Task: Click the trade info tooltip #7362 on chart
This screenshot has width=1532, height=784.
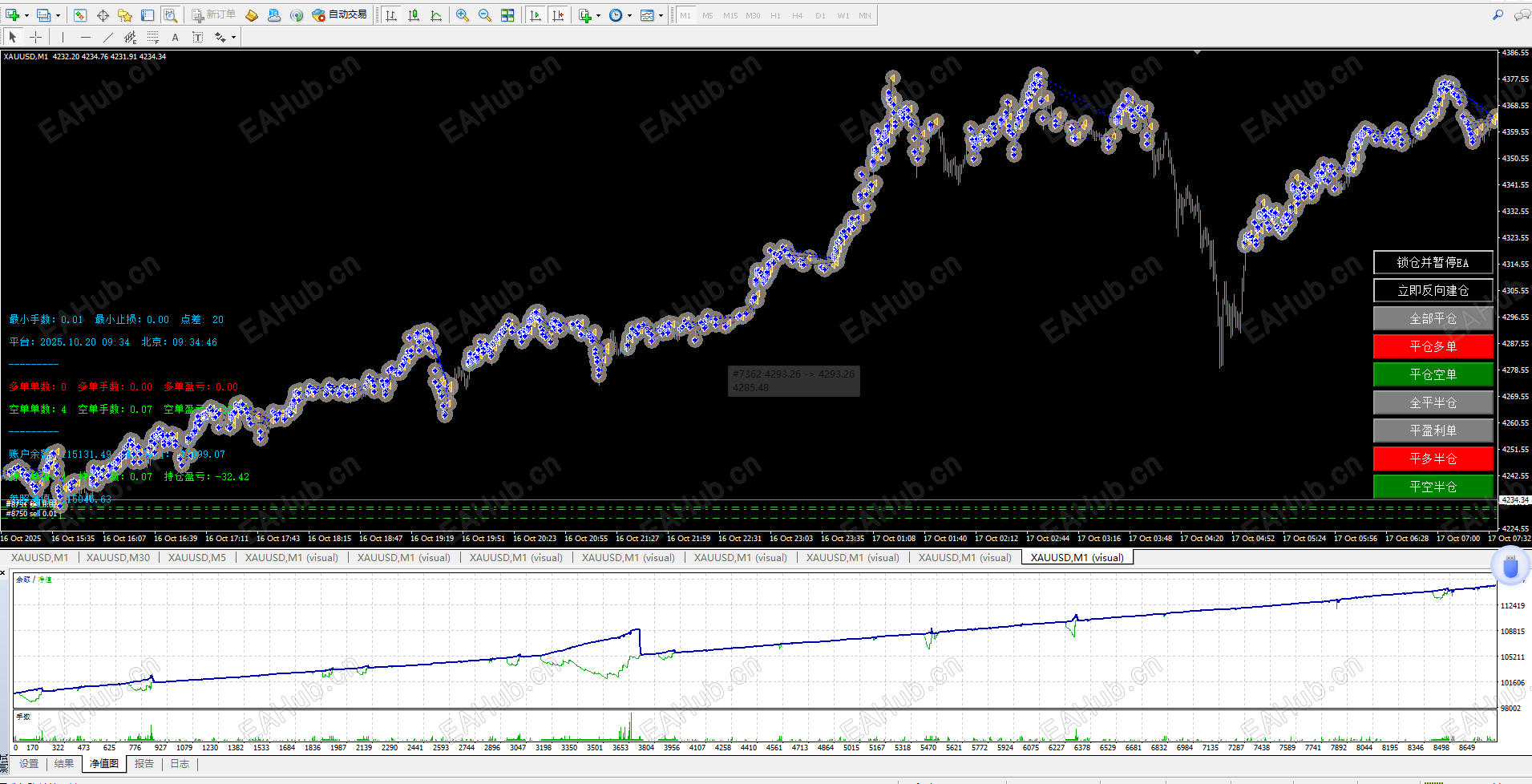Action: point(794,381)
